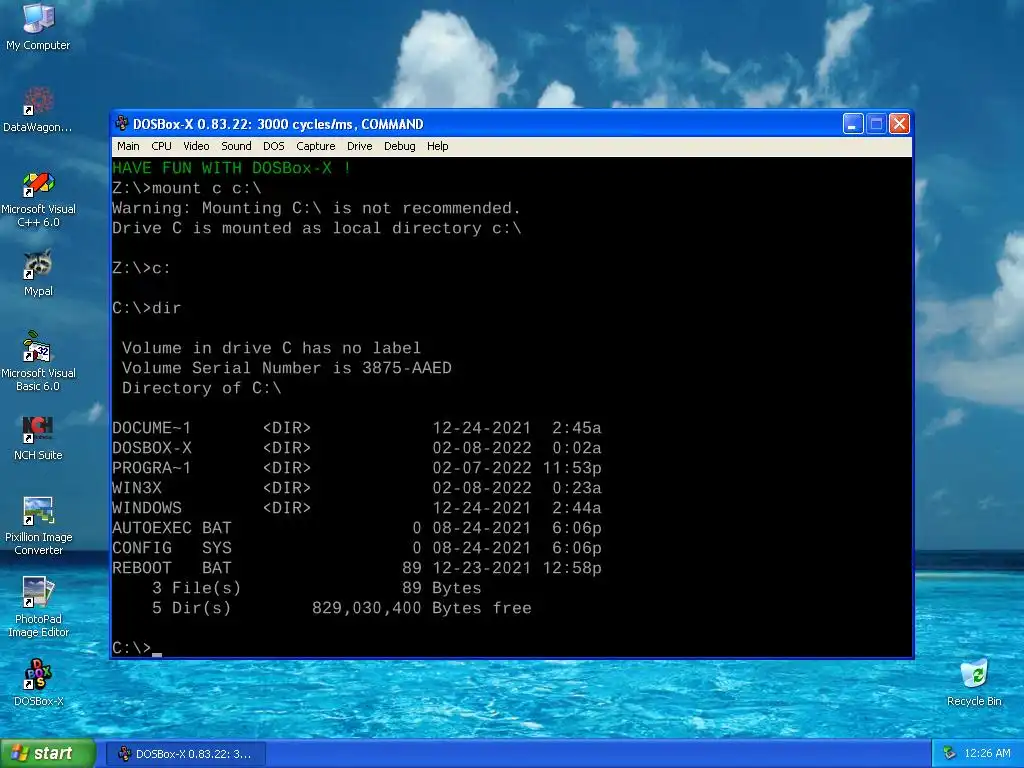Click the PROGRA~1 directory entry
The width and height of the screenshot is (1024, 768).
point(357,468)
